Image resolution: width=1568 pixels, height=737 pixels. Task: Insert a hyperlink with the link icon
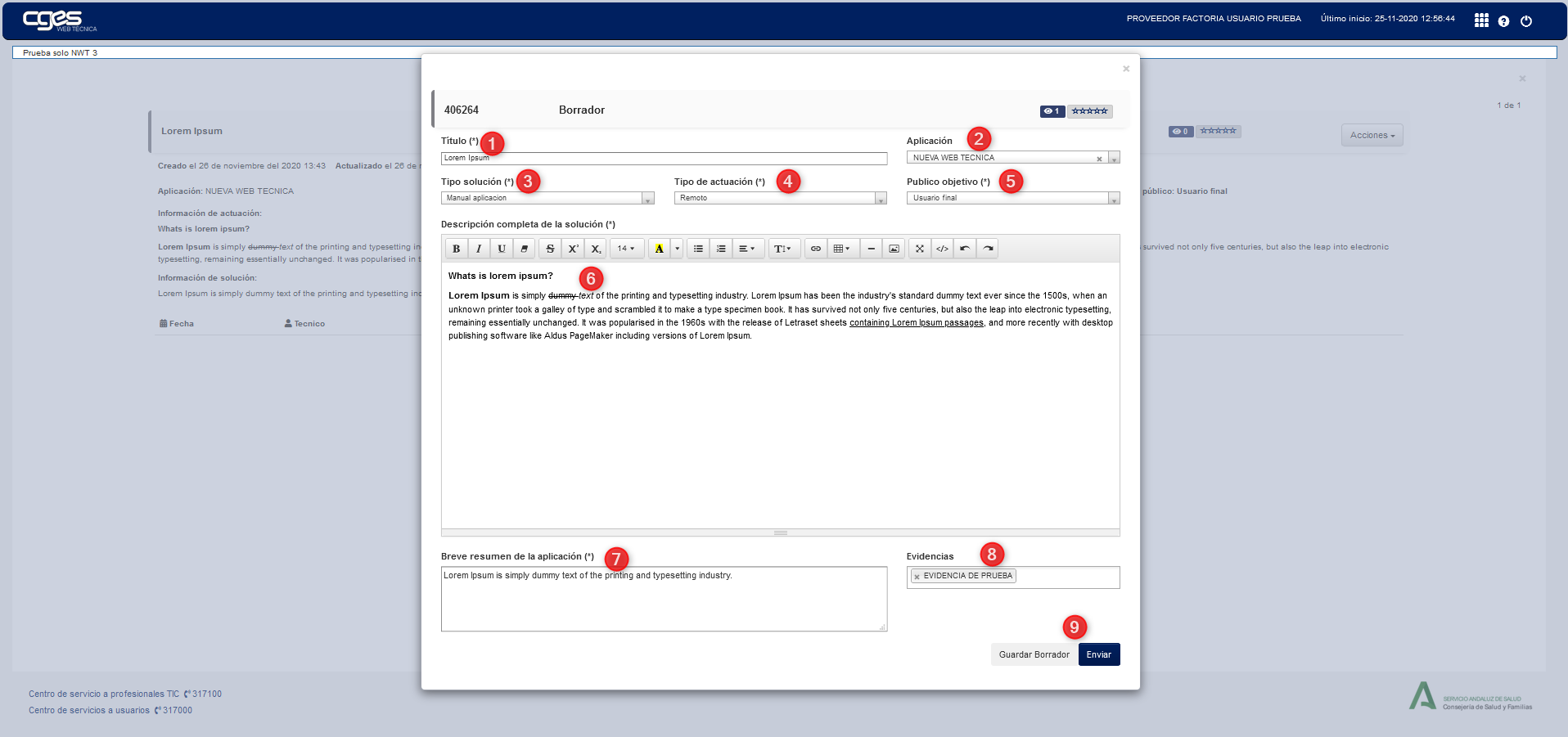click(816, 249)
